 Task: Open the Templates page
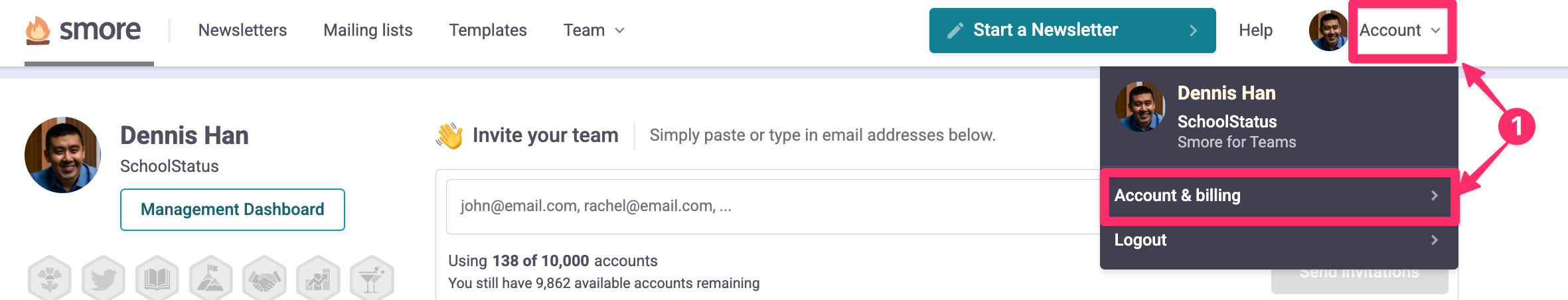point(488,31)
